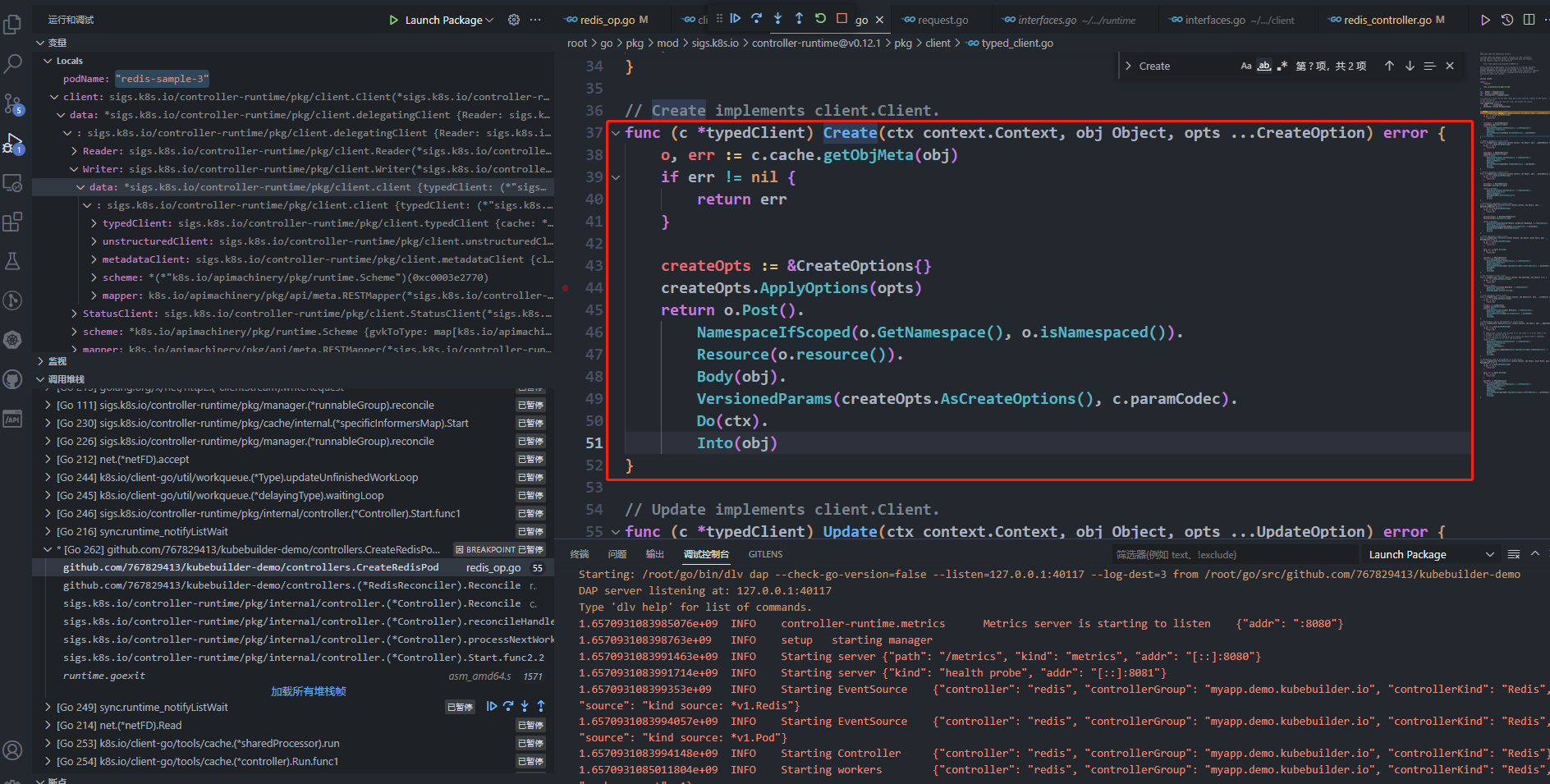The width and height of the screenshot is (1550, 784).
Task: Start debugging with green play button
Action: tap(393, 20)
